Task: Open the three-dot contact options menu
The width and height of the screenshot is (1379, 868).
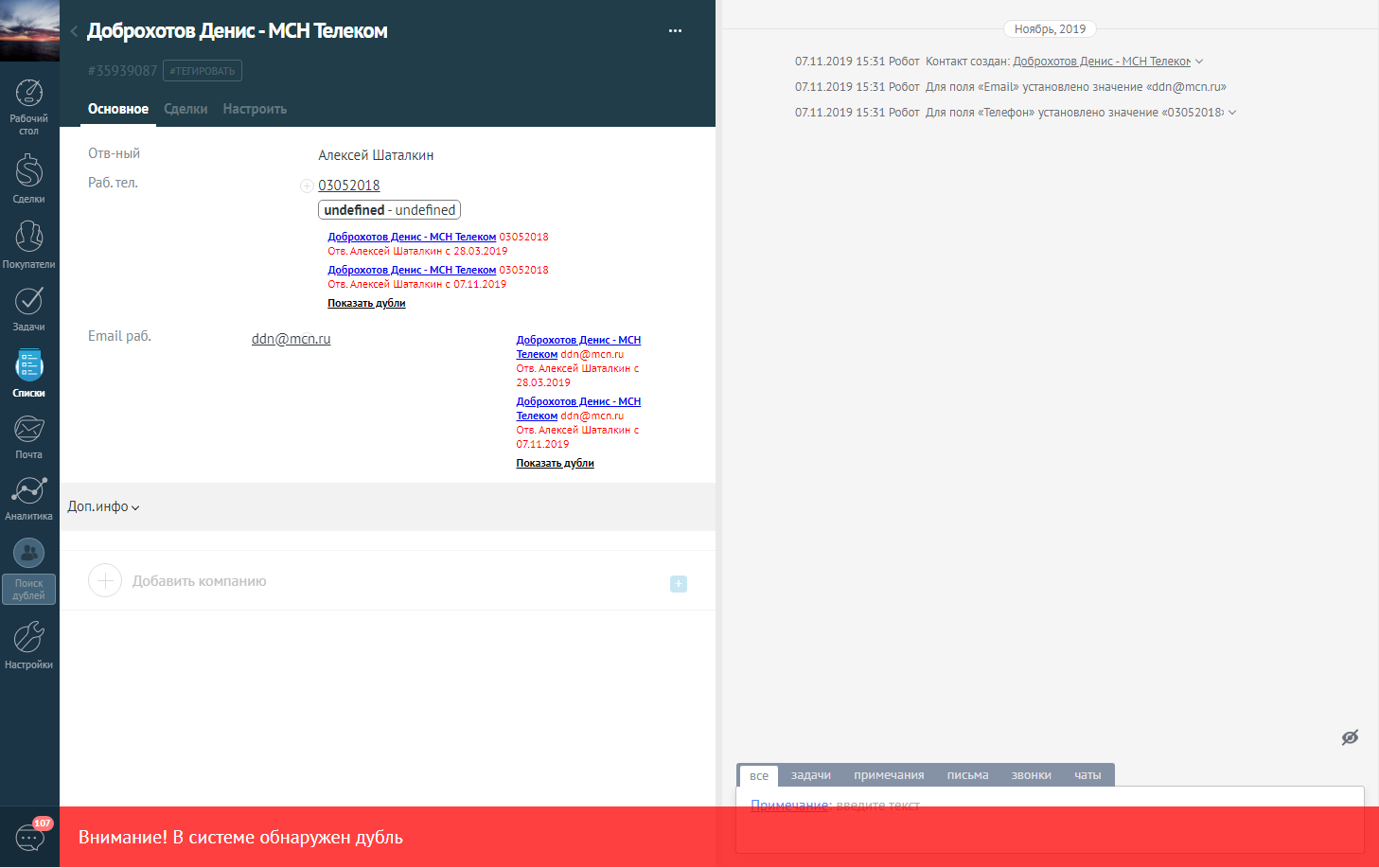Action: point(675,31)
